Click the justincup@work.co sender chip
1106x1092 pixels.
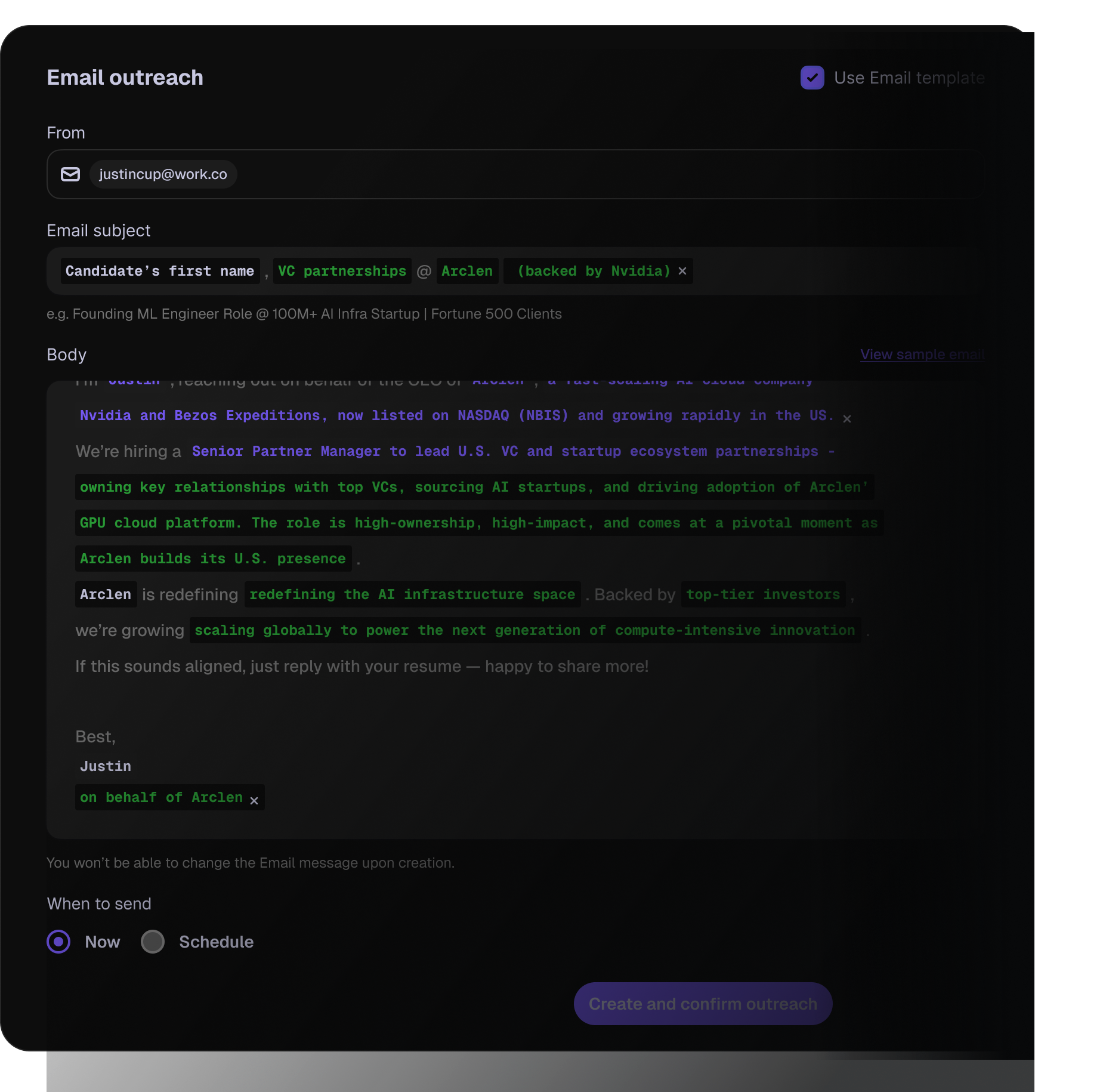[163, 174]
